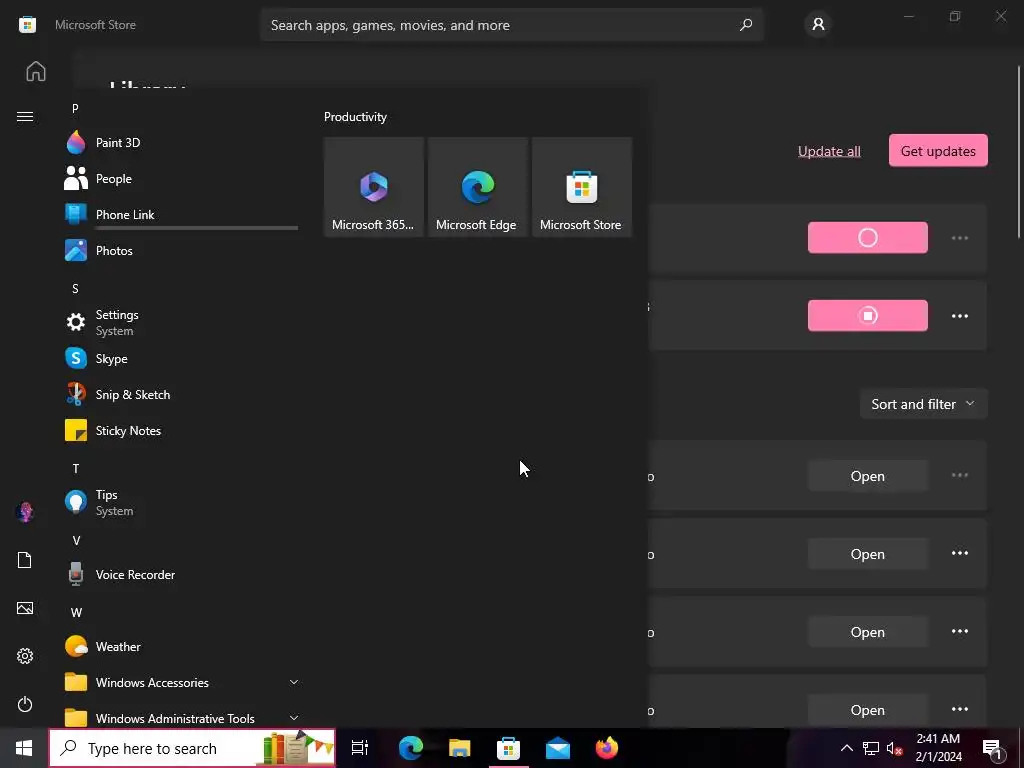Click the Update all link
This screenshot has height=768, width=1024.
pyautogui.click(x=829, y=151)
